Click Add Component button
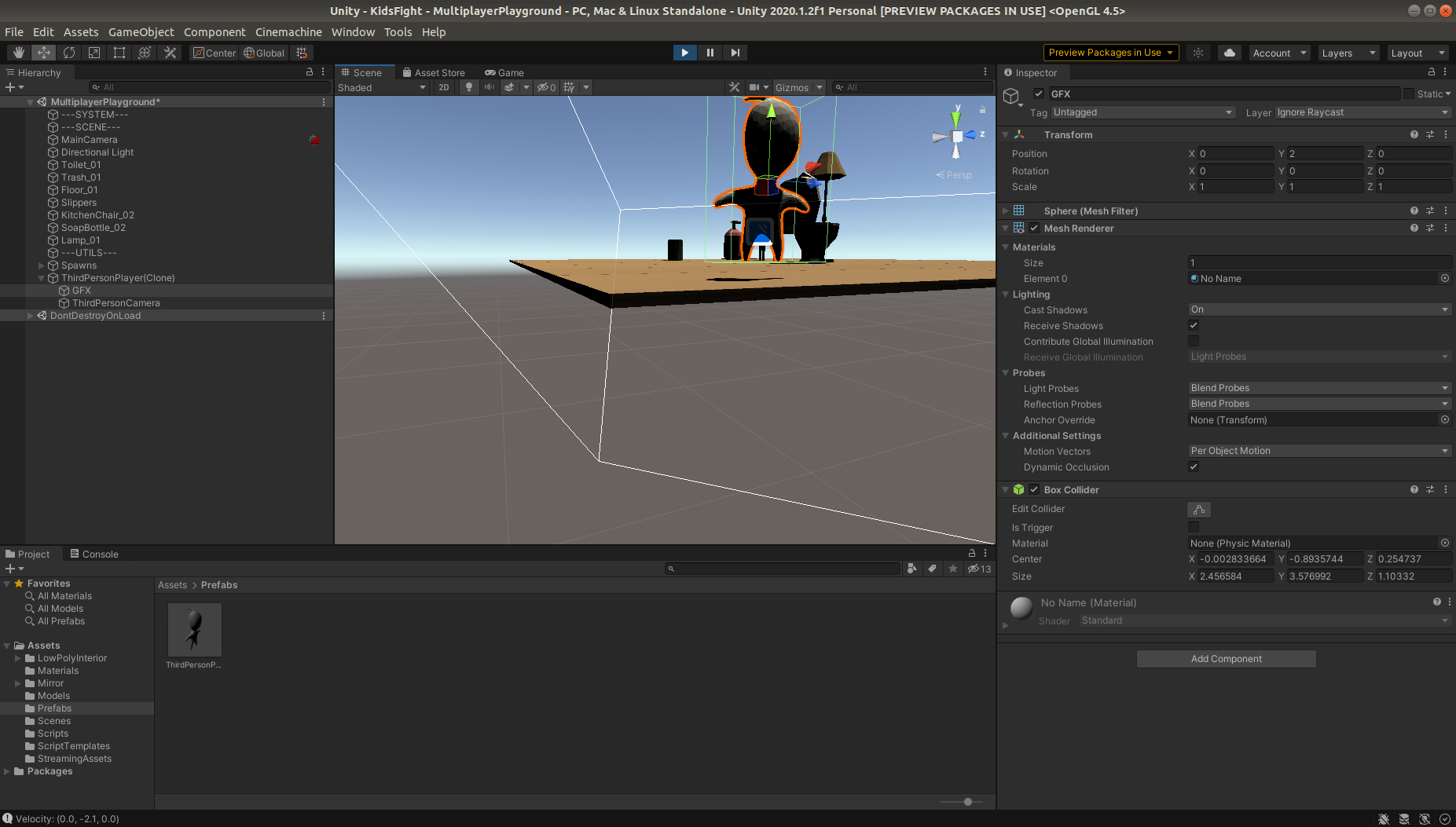Viewport: 1456px width, 827px height. (x=1226, y=659)
